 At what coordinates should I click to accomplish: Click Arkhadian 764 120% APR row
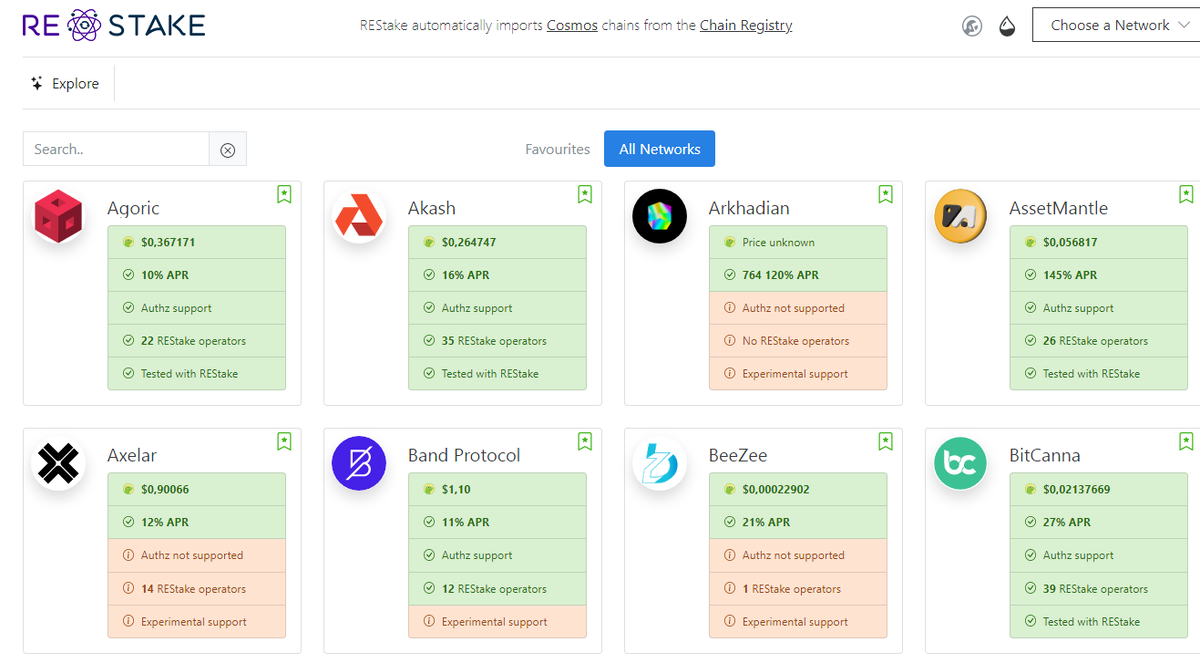coord(798,275)
